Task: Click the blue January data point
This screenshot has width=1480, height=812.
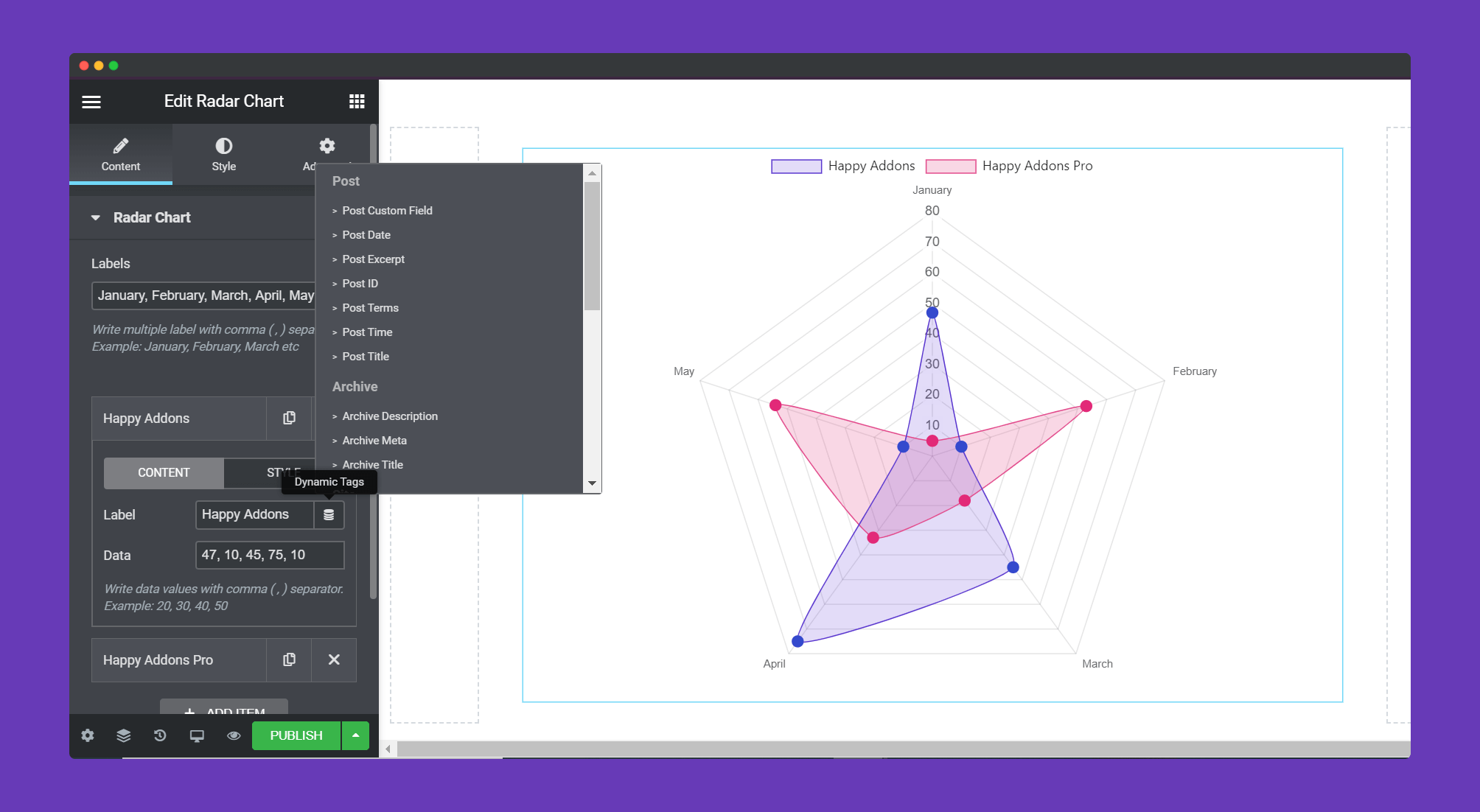Action: (x=932, y=312)
